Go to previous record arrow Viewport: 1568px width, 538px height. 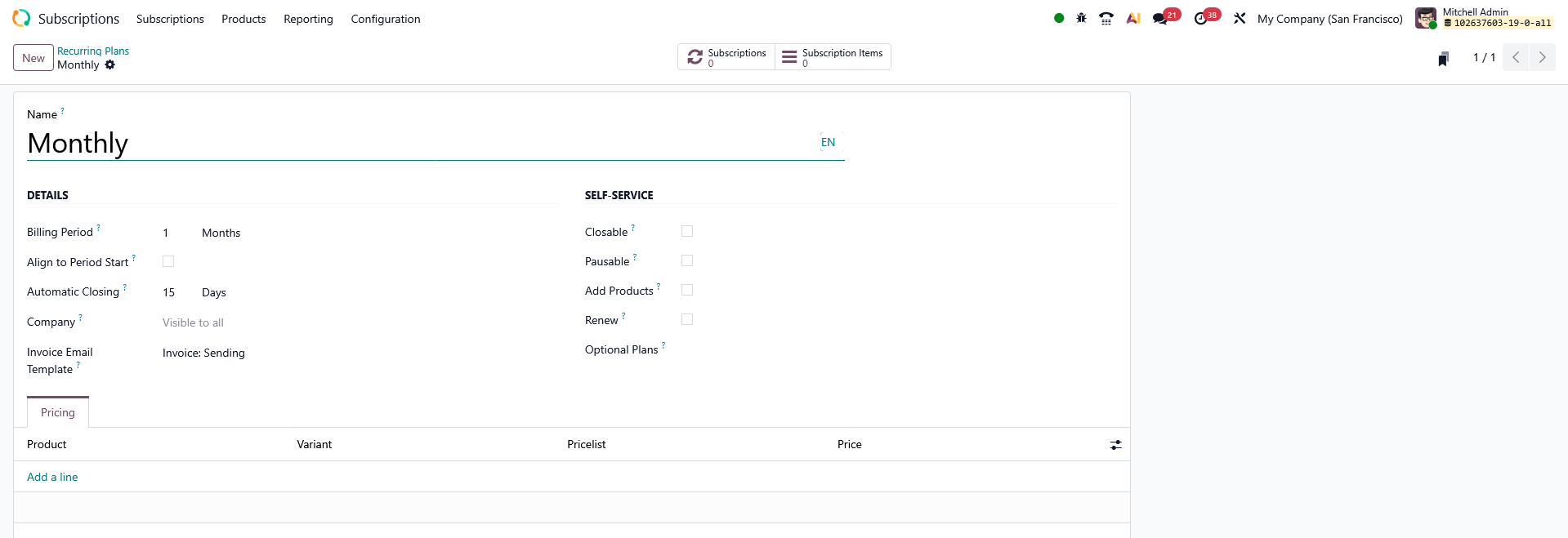coord(1516,57)
